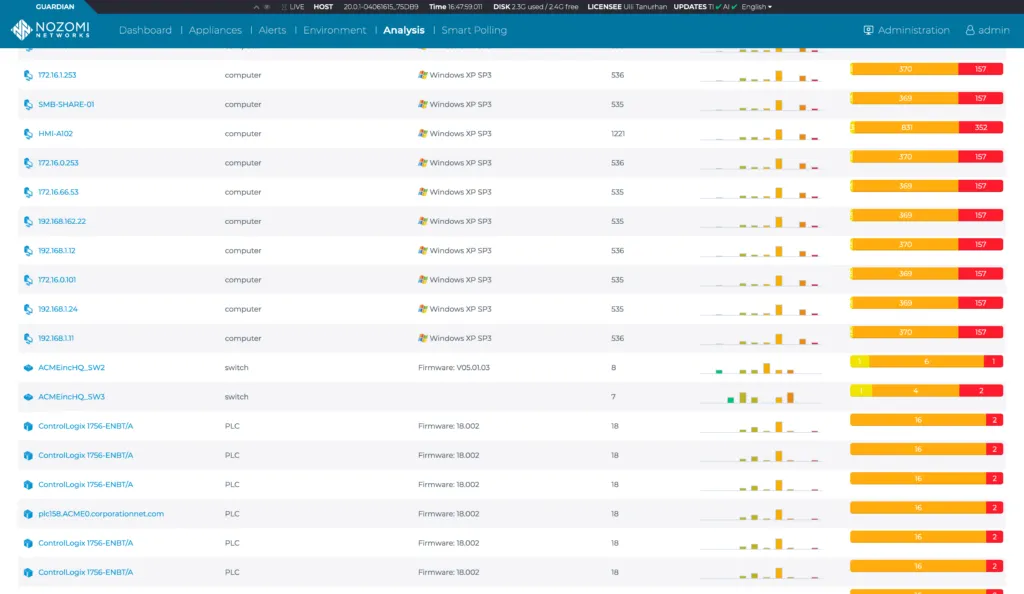
Task: Click the HMI-A102 severity bar showing 831
Action: pos(906,127)
